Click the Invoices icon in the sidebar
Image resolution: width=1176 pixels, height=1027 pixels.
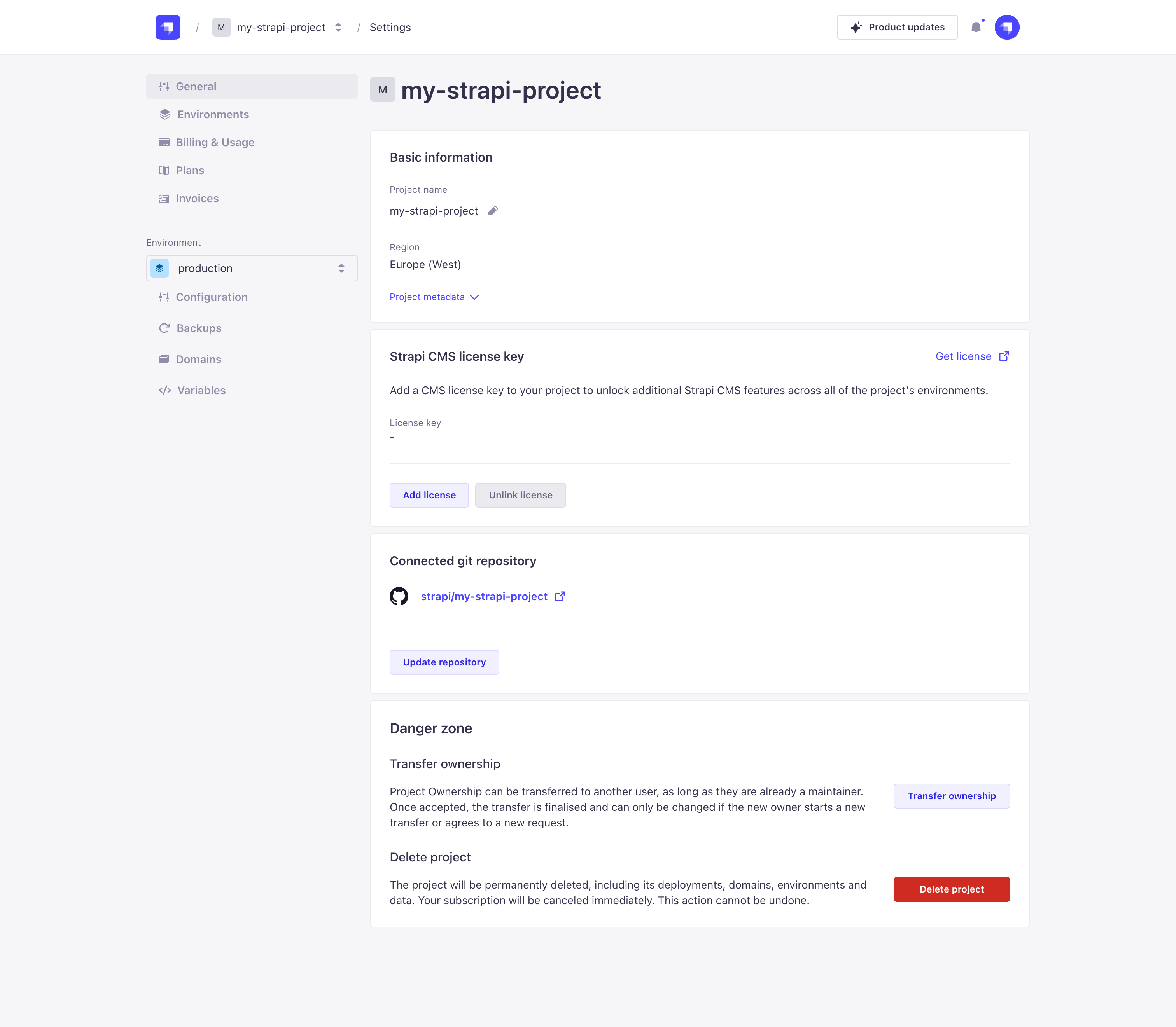(164, 198)
